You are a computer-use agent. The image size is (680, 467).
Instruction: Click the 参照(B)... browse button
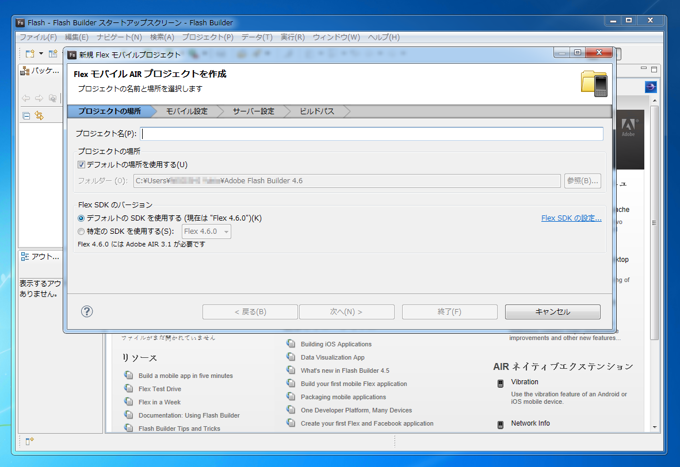pos(582,181)
